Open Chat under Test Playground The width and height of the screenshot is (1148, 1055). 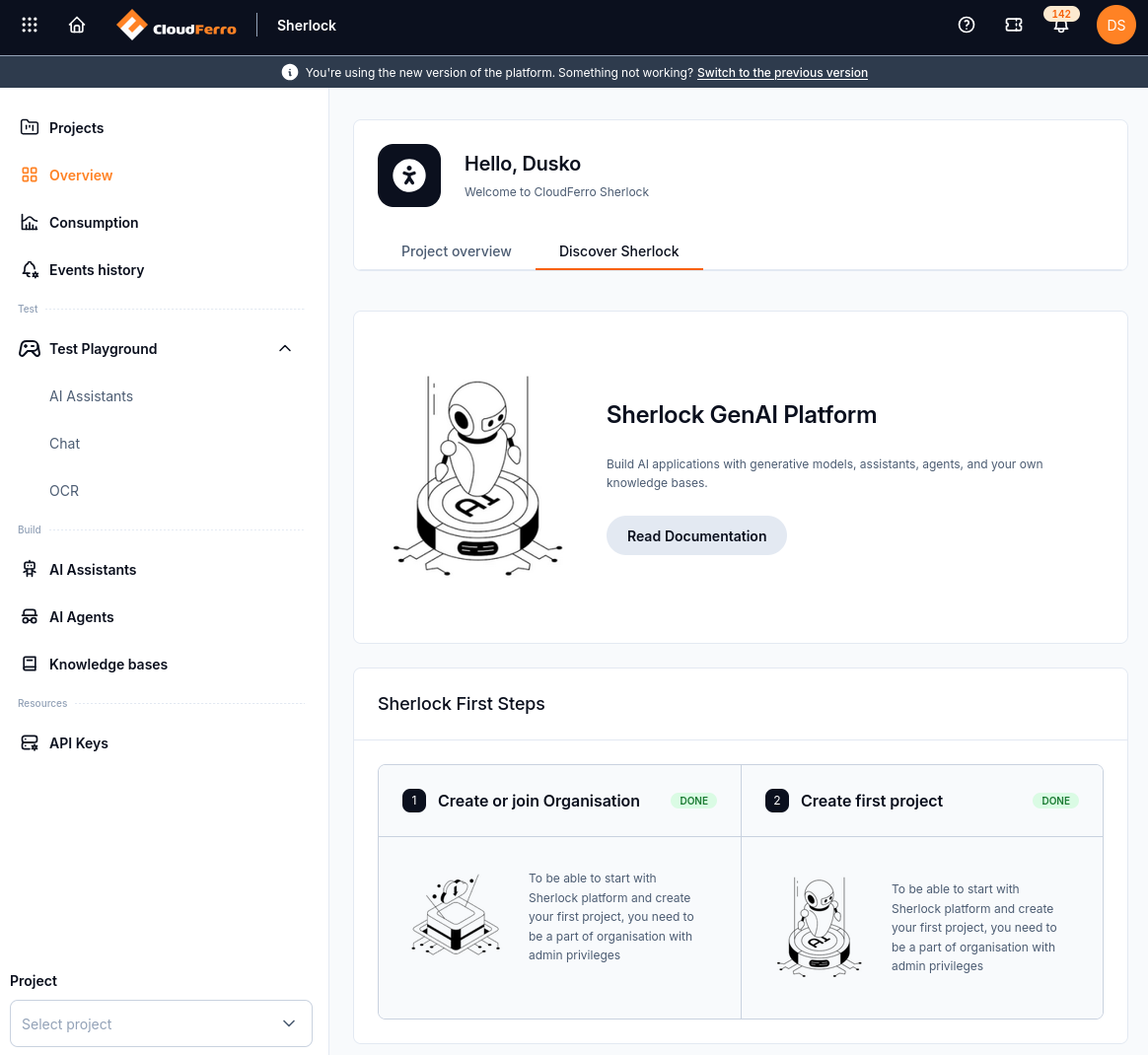point(64,444)
